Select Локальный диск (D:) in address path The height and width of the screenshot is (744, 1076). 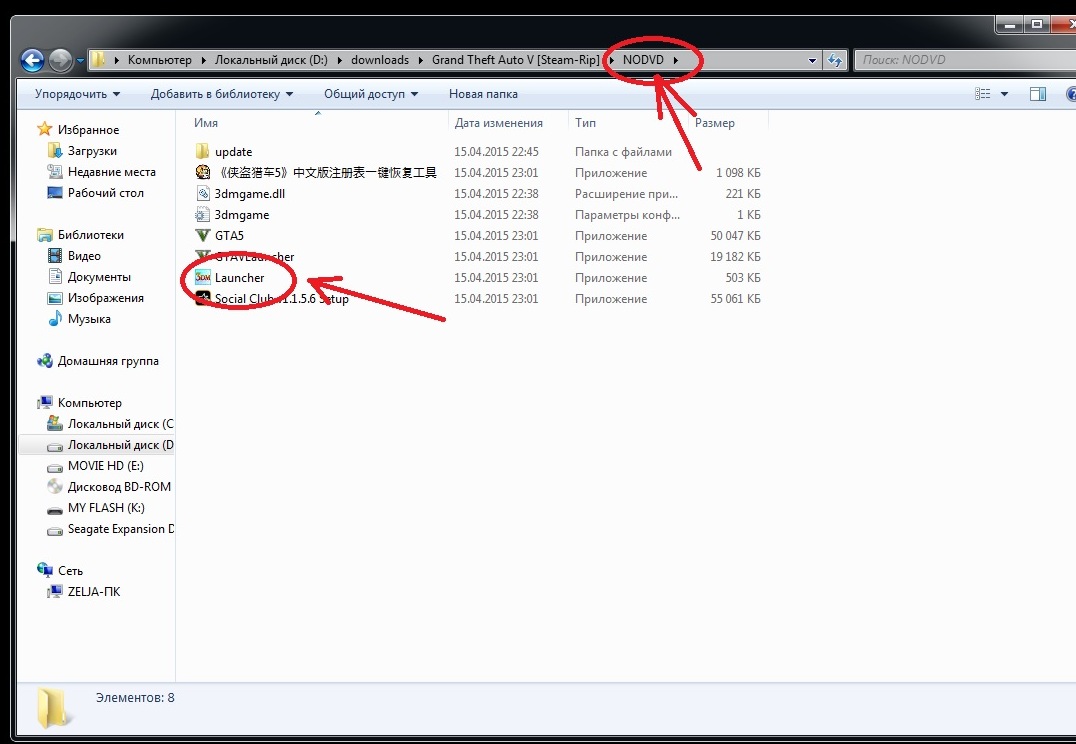[x=271, y=60]
